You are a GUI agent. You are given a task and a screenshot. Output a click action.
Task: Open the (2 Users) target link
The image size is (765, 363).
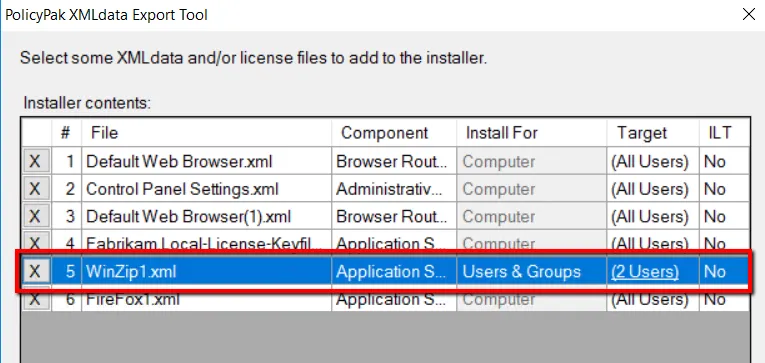644,272
